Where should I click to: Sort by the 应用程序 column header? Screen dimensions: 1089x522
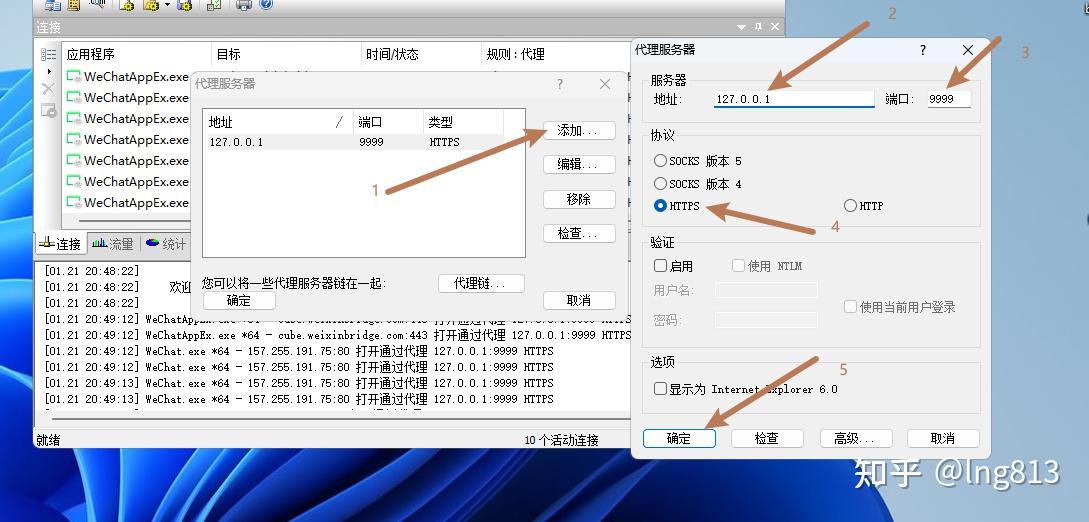point(138,54)
